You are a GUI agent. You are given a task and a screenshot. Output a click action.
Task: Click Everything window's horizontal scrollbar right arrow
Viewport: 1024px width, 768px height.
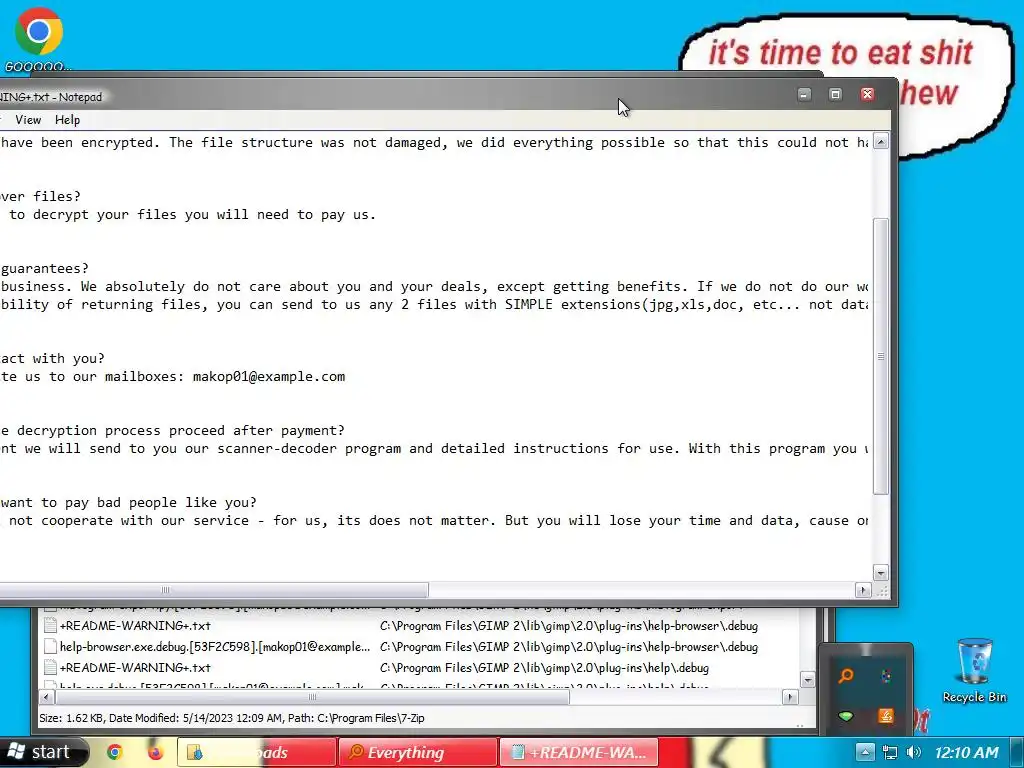point(790,697)
